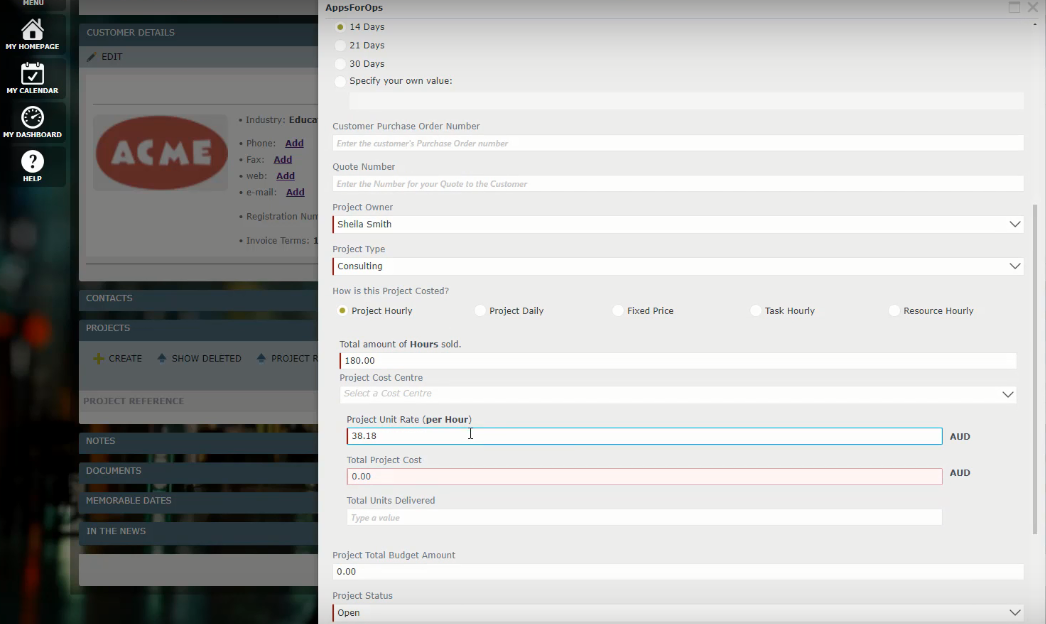Click the ACME company logo
The width and height of the screenshot is (1046, 624).
(161, 152)
